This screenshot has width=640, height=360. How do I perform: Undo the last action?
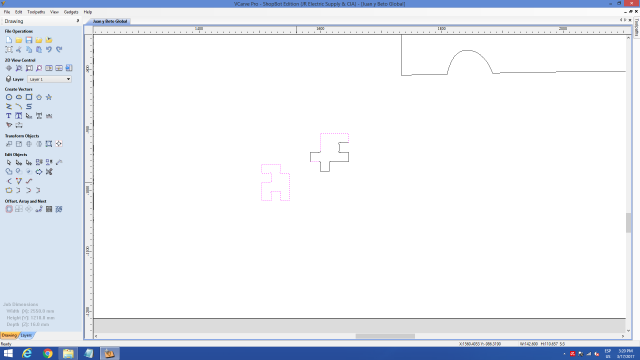49,49
